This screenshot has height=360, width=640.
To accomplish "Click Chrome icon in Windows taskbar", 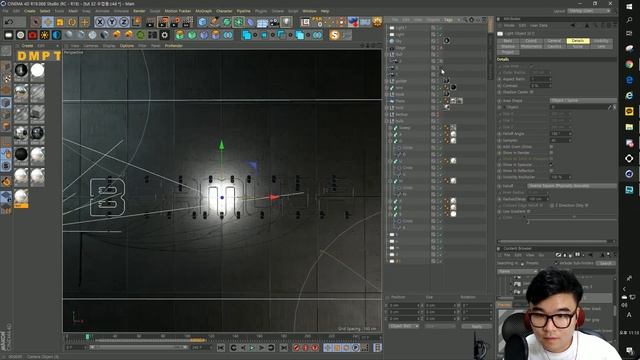I will click(x=629, y=64).
